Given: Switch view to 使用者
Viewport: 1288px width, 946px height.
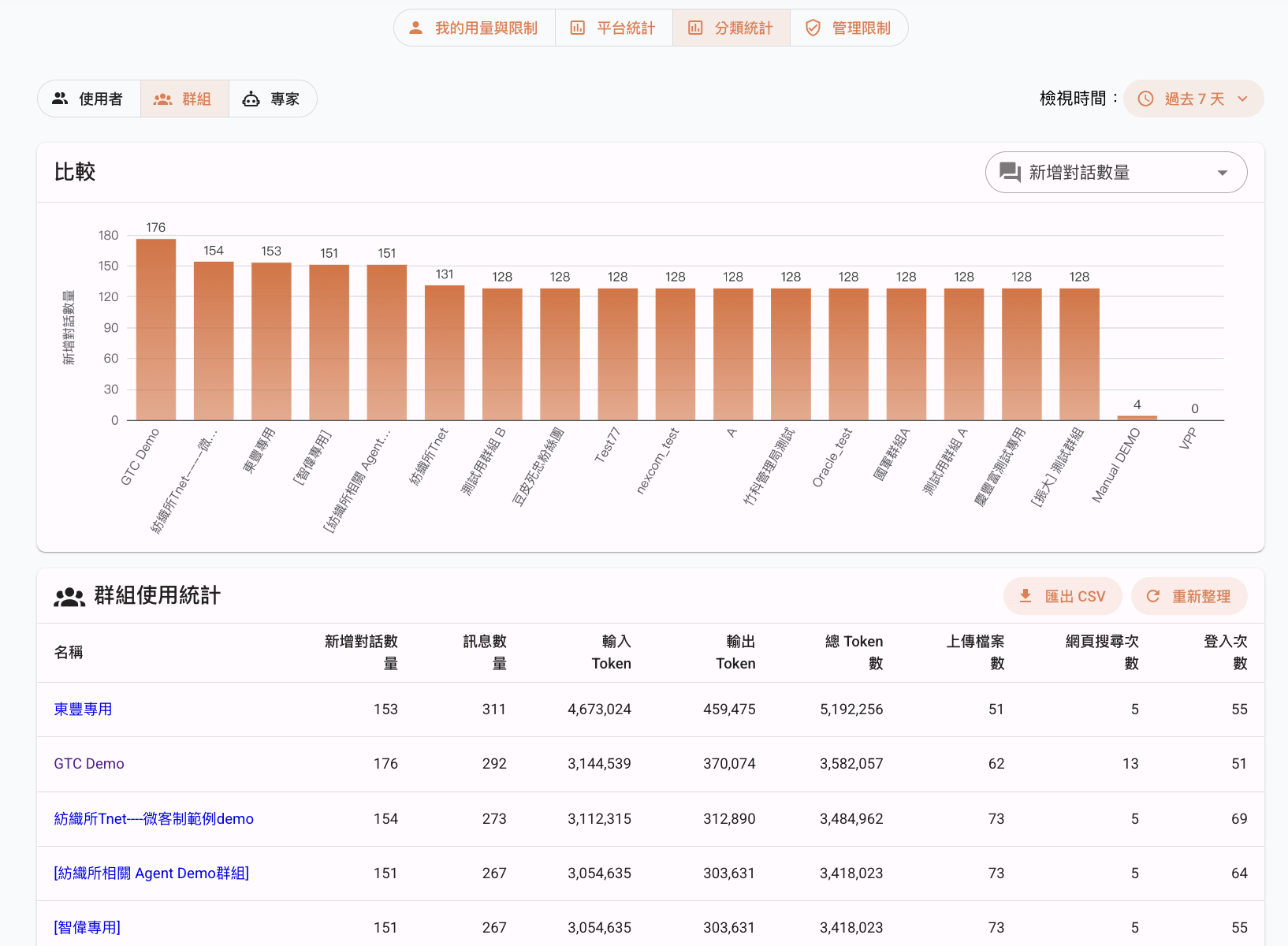Looking at the screenshot, I should coord(89,99).
